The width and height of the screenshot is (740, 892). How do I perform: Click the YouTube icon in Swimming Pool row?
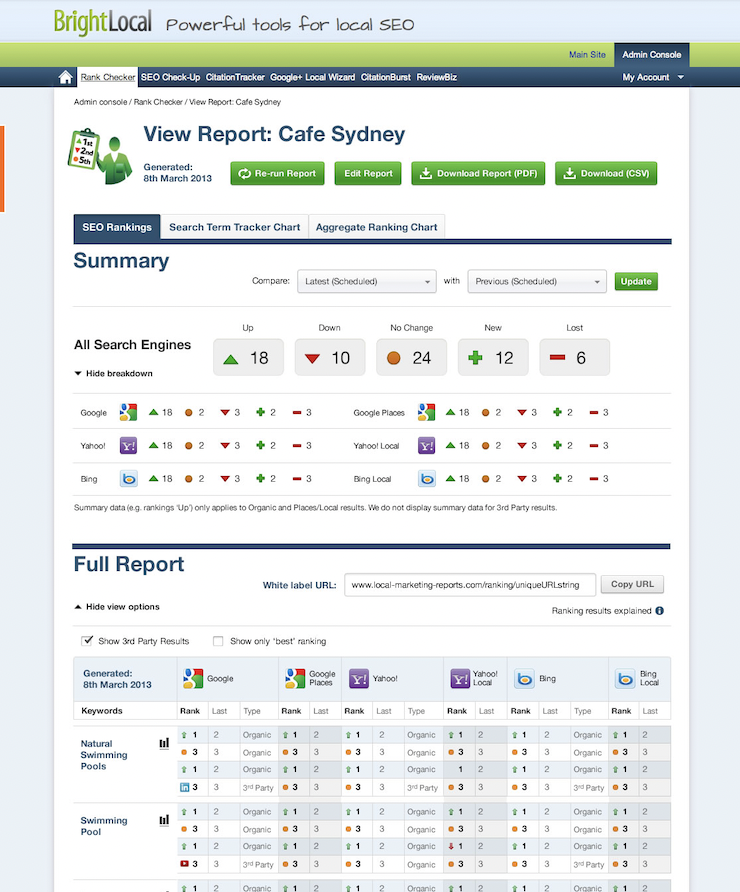184,864
